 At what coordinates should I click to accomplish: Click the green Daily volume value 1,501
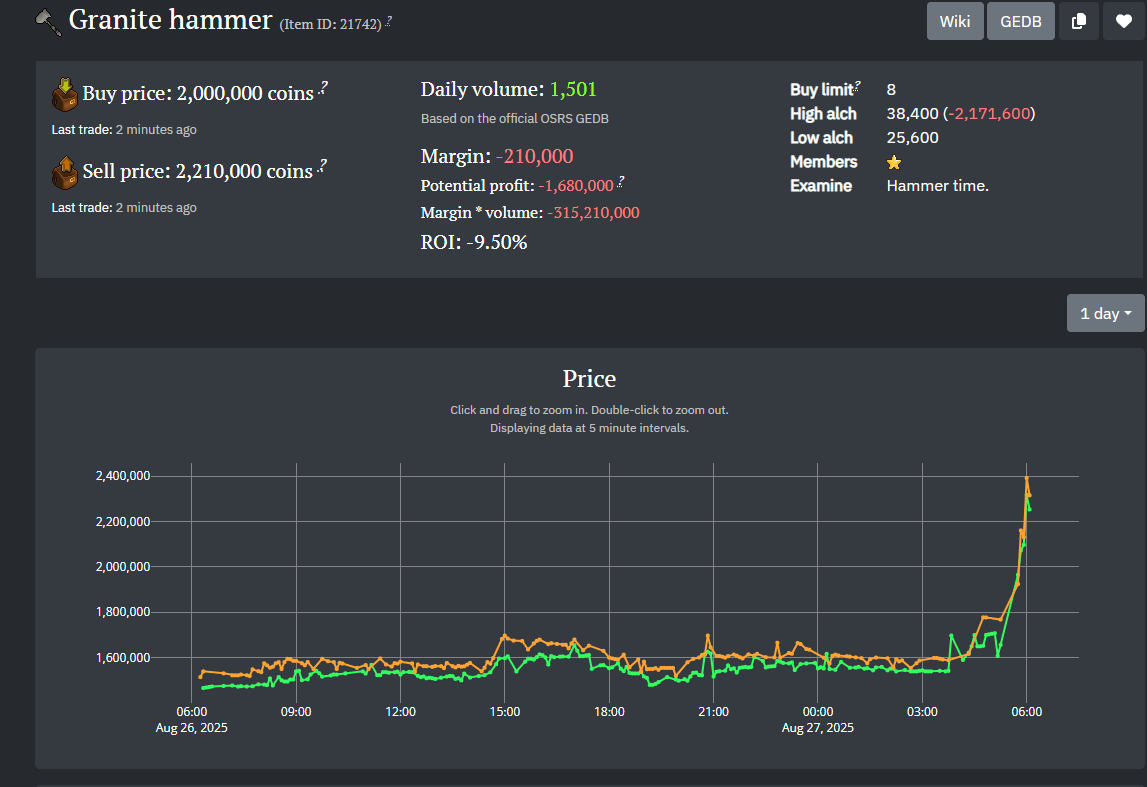point(573,89)
